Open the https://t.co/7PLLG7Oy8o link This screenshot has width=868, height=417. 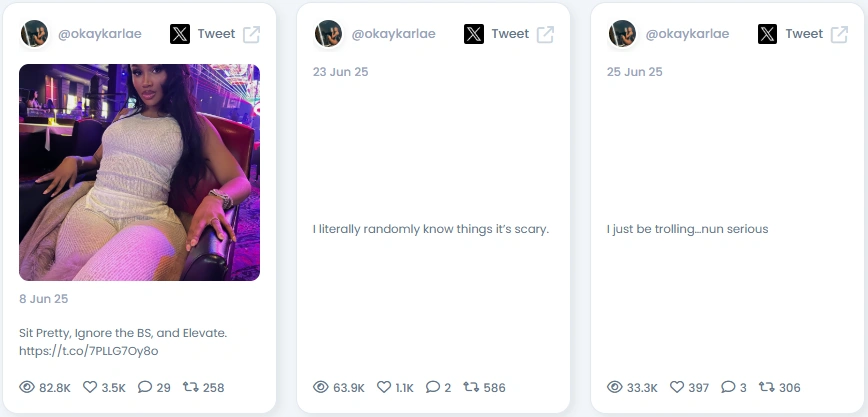click(x=89, y=351)
